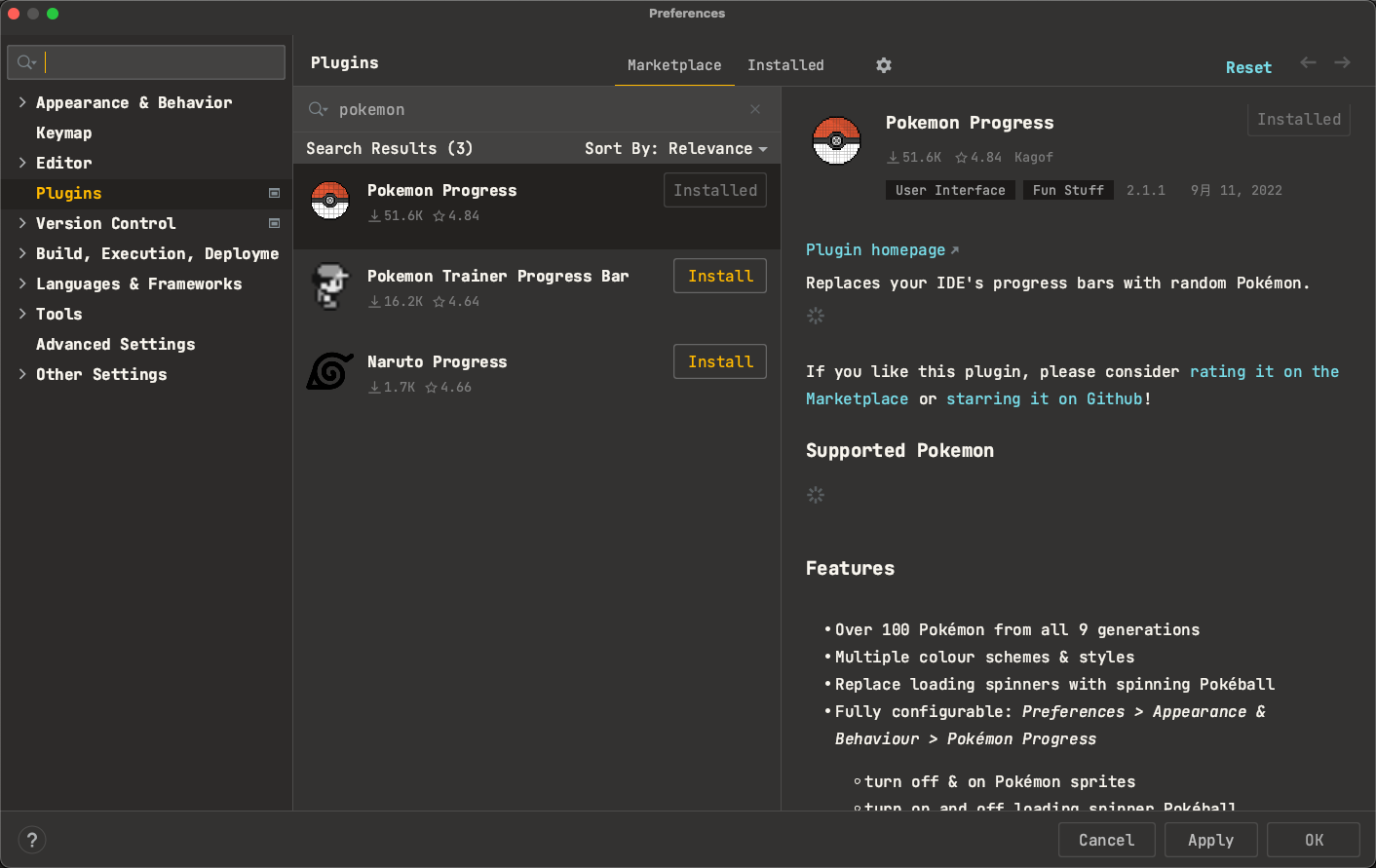Open the plugins settings gear menu
This screenshot has width=1376, height=868.
point(884,65)
